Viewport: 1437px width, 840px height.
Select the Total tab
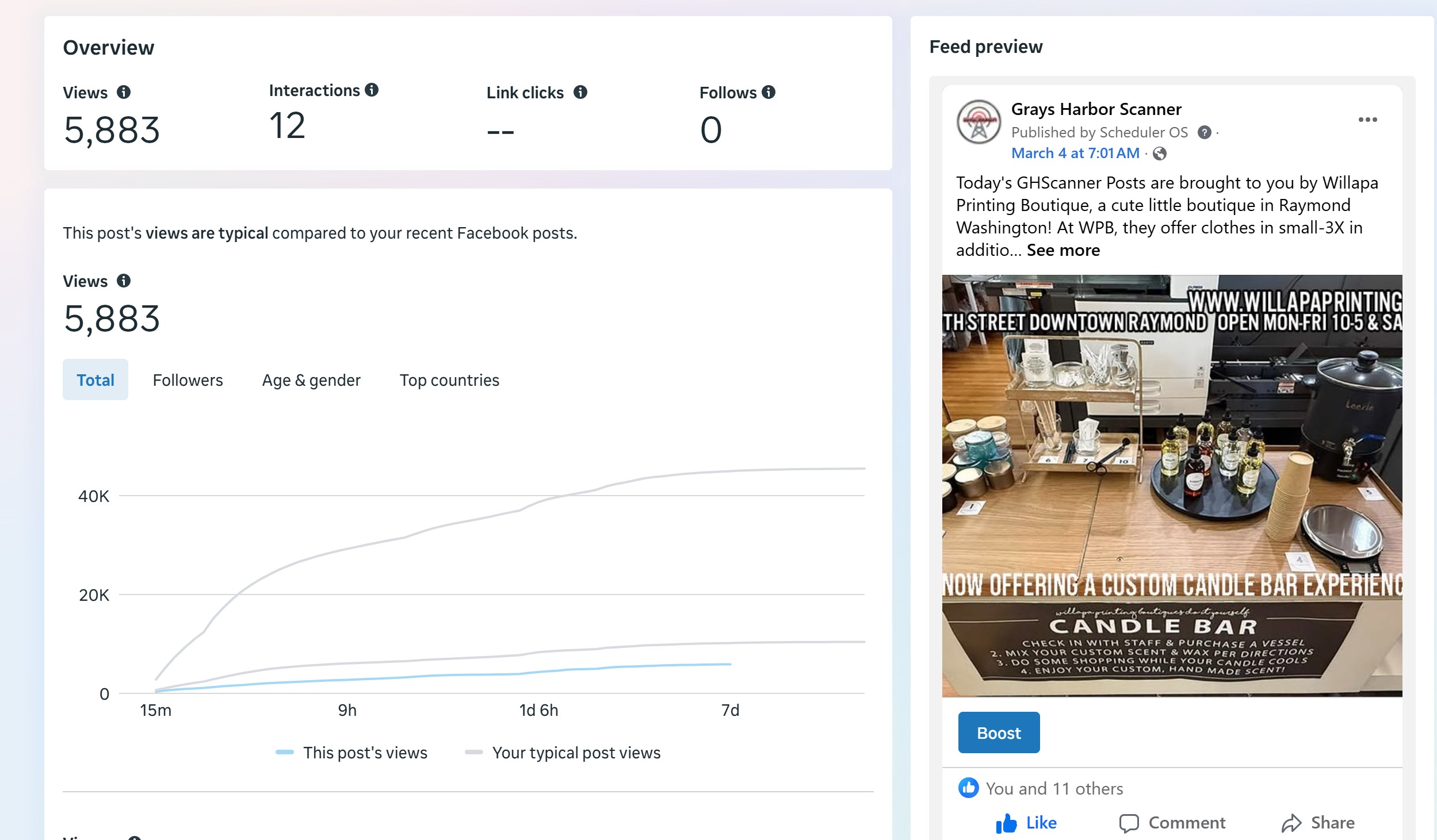pos(95,380)
